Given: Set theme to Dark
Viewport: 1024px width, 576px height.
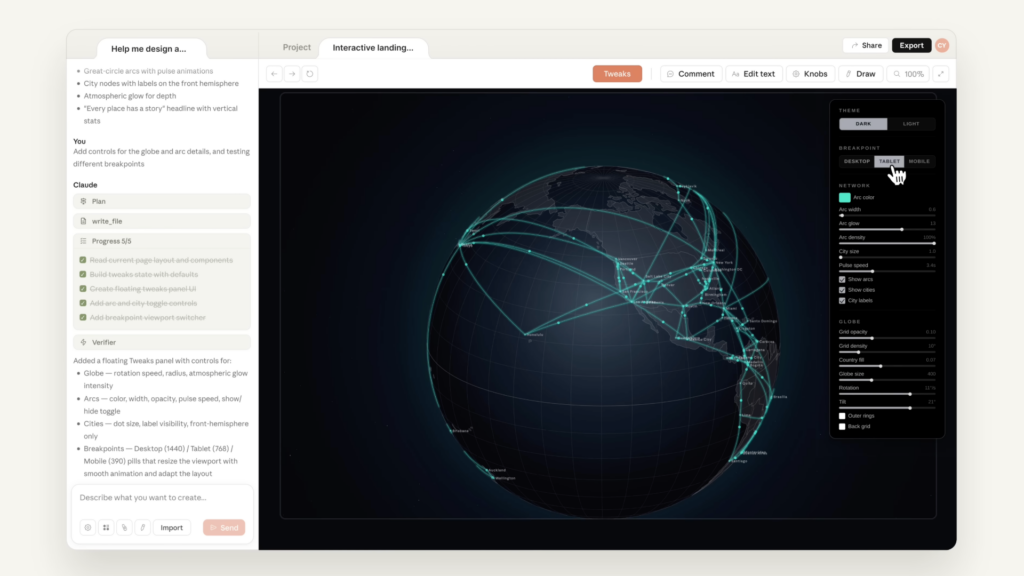Looking at the screenshot, I should pos(863,123).
